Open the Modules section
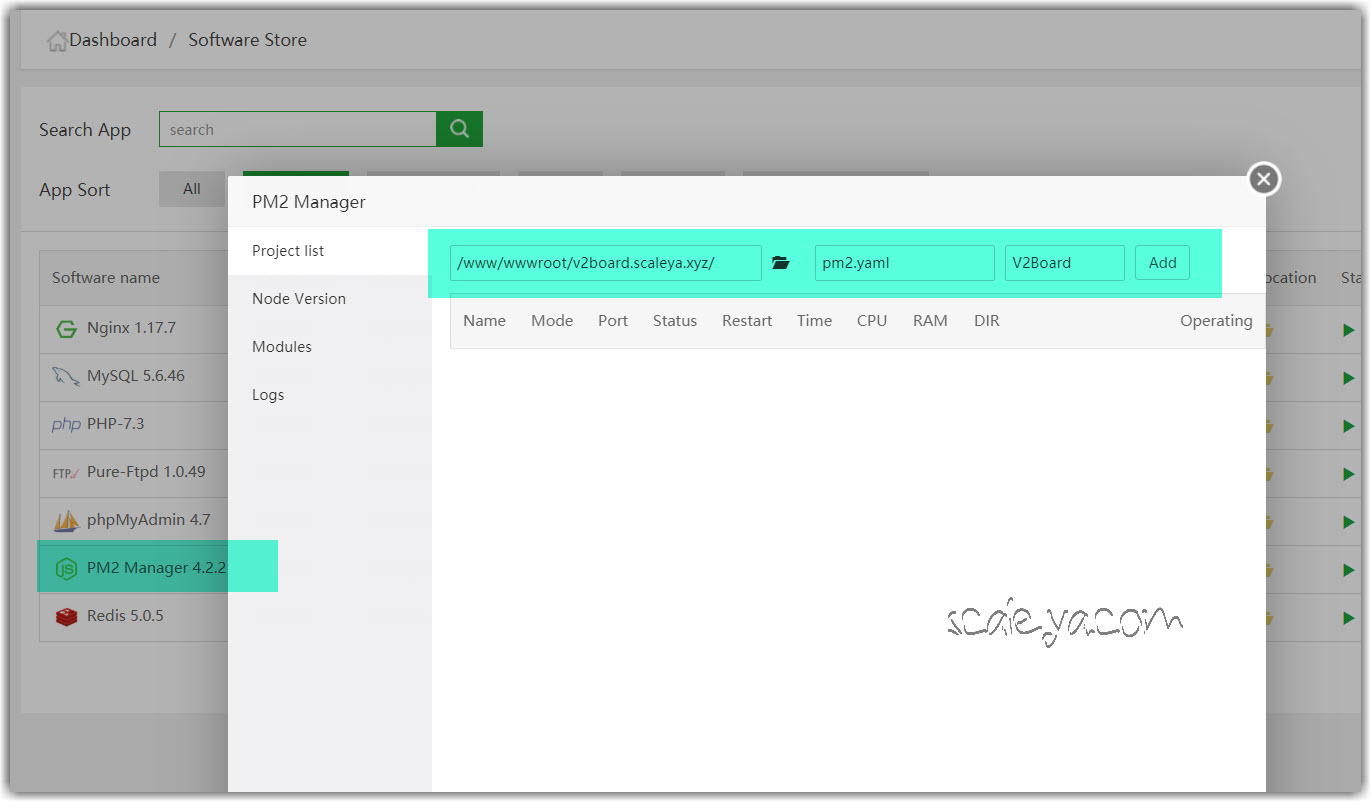 [x=282, y=347]
